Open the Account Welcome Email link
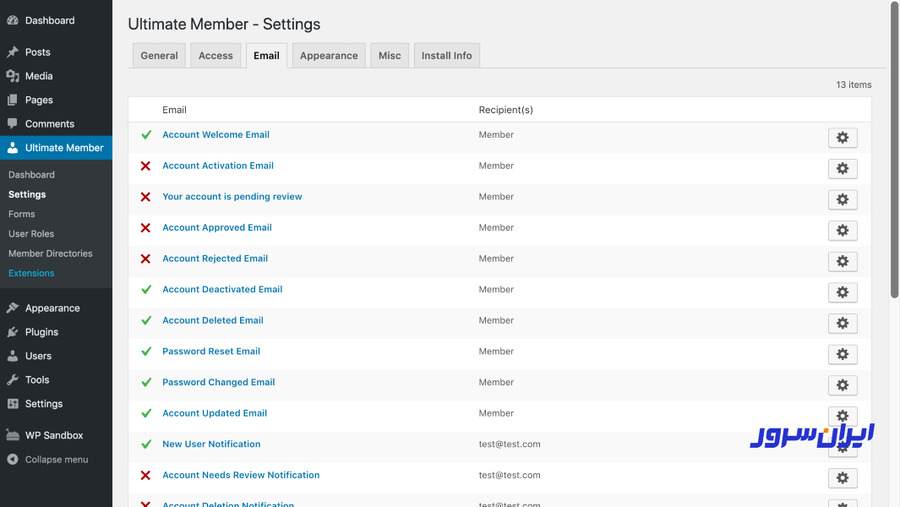900x507 pixels. point(216,135)
